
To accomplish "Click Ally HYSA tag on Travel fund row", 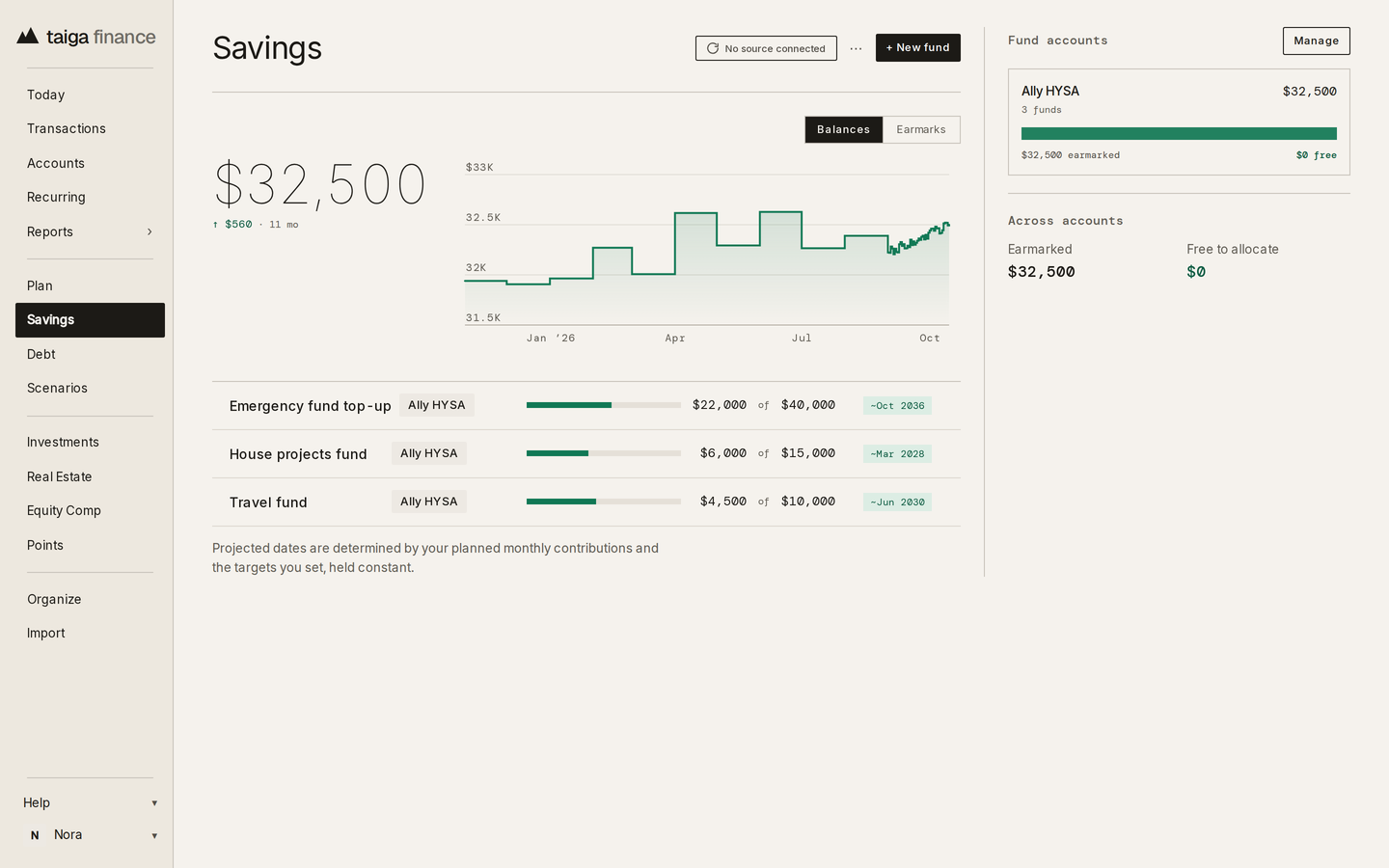I will point(429,502).
